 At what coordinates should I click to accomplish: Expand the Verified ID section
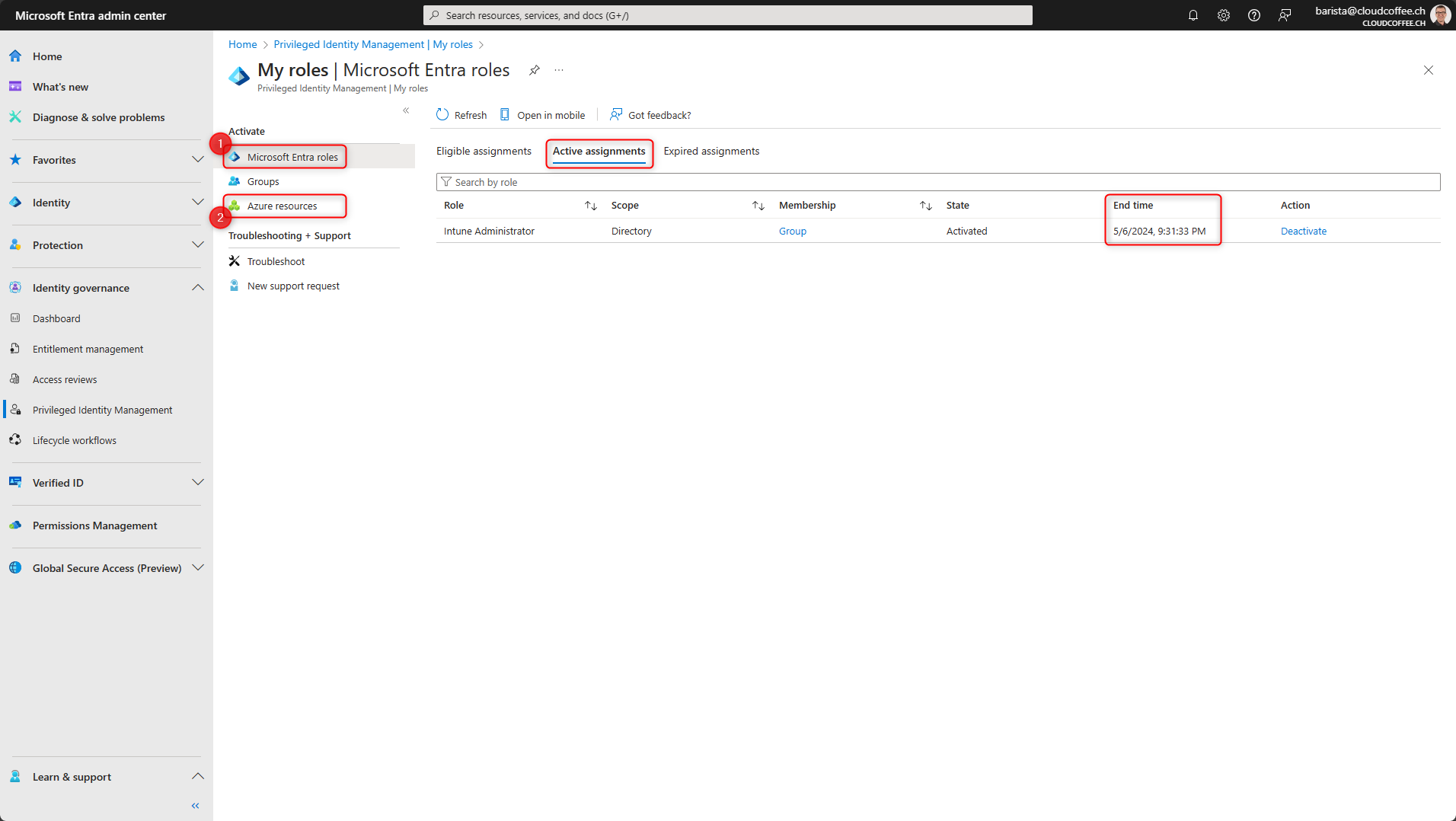(x=198, y=483)
